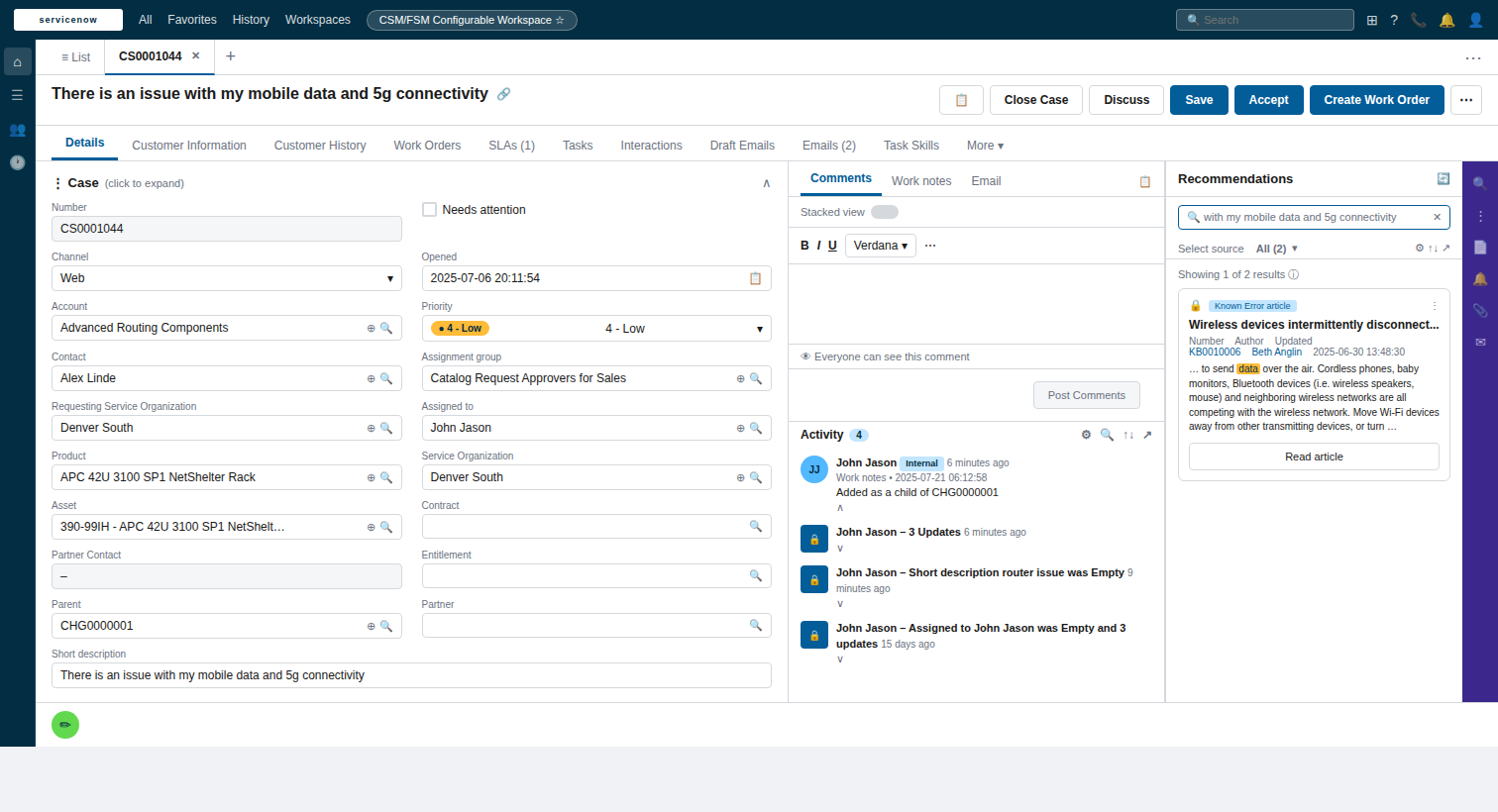Viewport: 1498px width, 812px height.
Task: Open calendar picker for Opened date
Action: click(x=755, y=278)
